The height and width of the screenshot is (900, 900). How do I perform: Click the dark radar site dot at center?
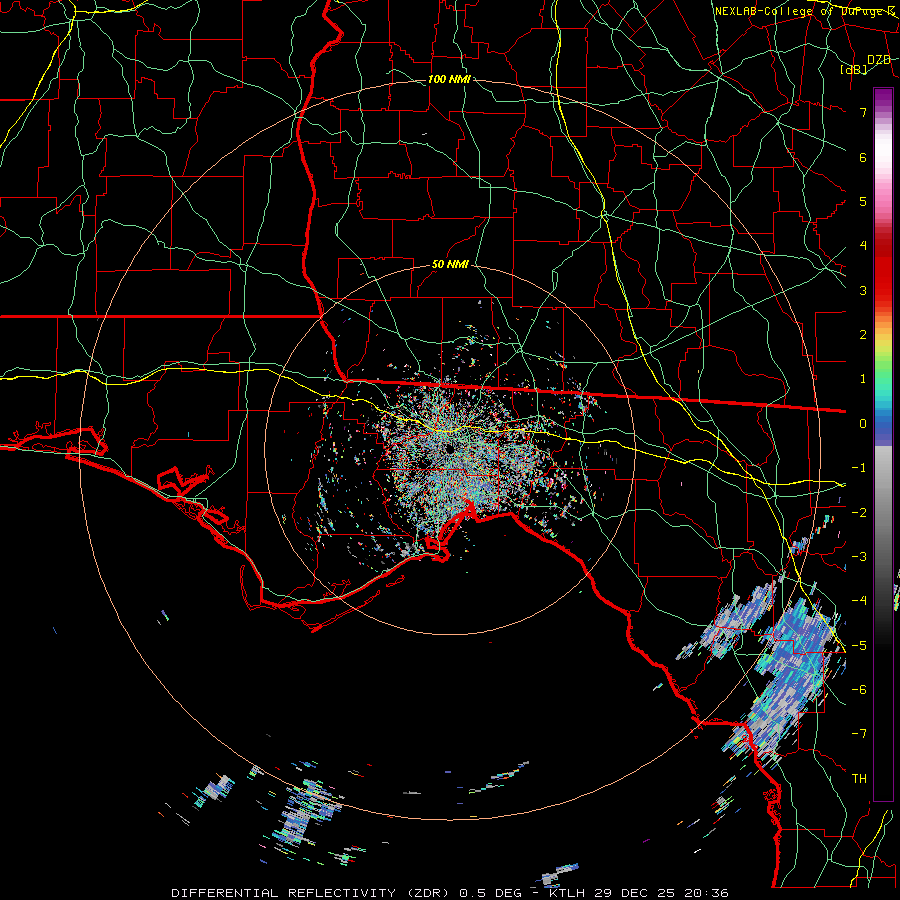click(449, 449)
